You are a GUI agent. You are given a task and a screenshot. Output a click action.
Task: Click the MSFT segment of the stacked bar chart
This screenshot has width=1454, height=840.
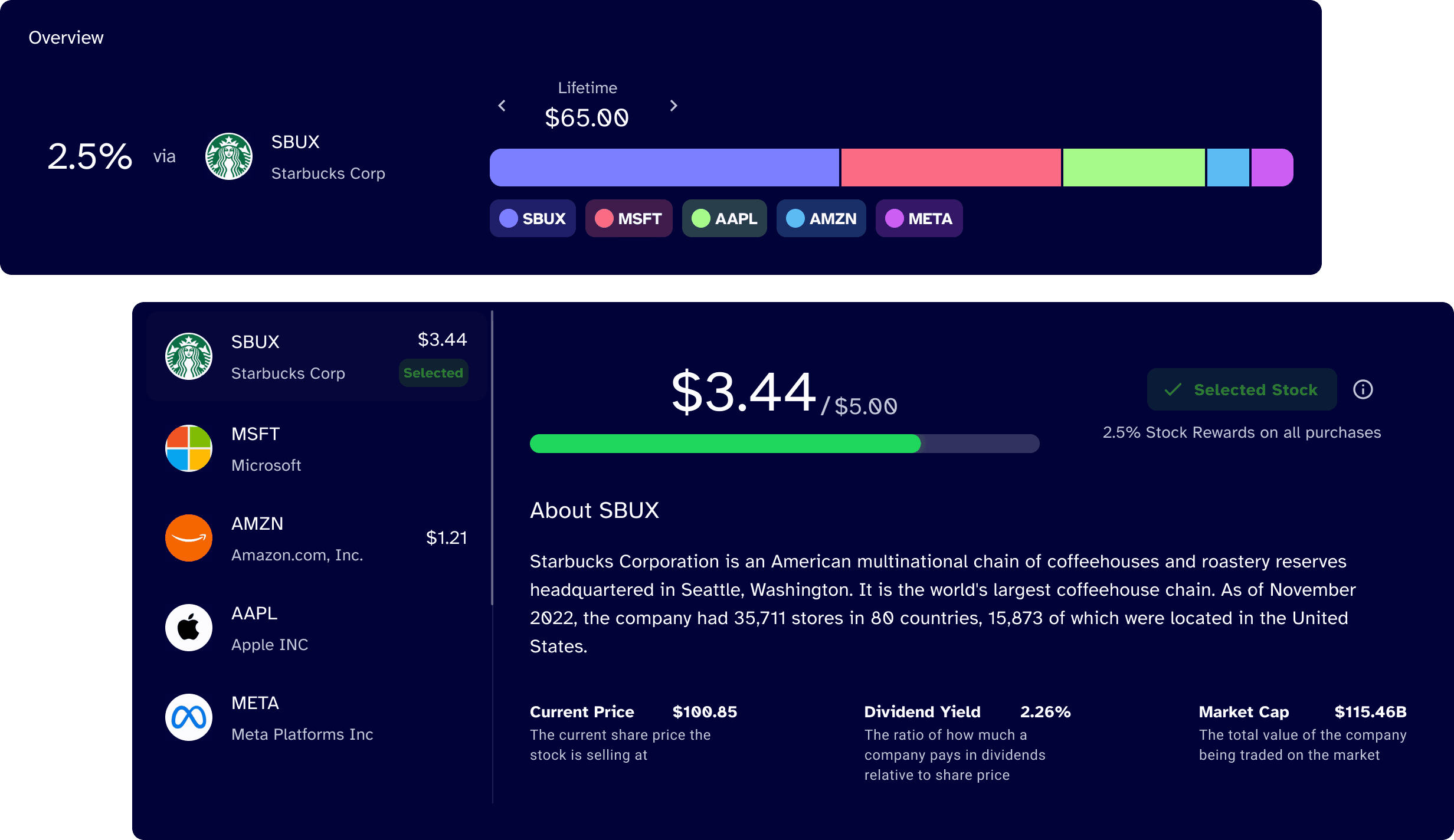coord(950,167)
